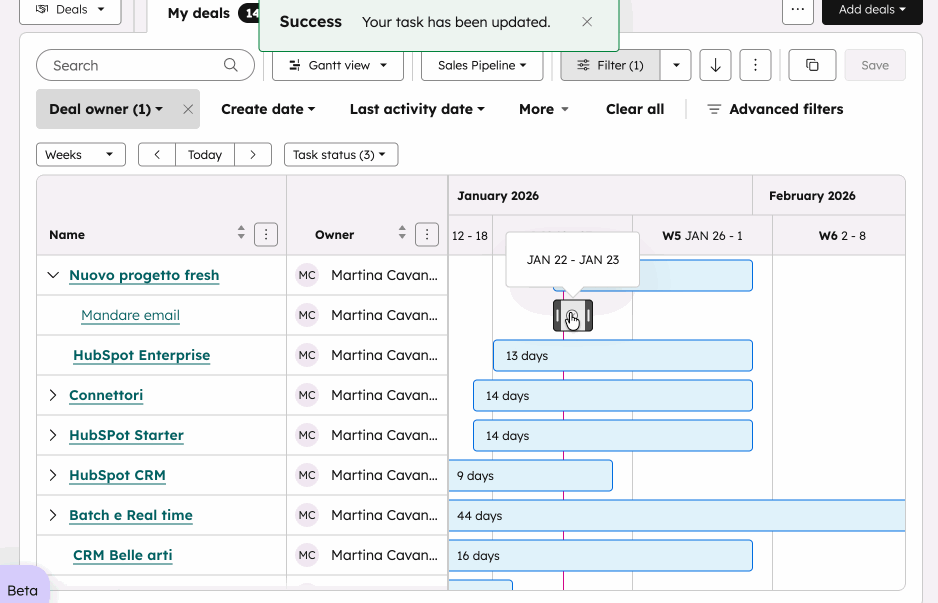Go to next week with right chevron
The height and width of the screenshot is (603, 938).
[253, 155]
